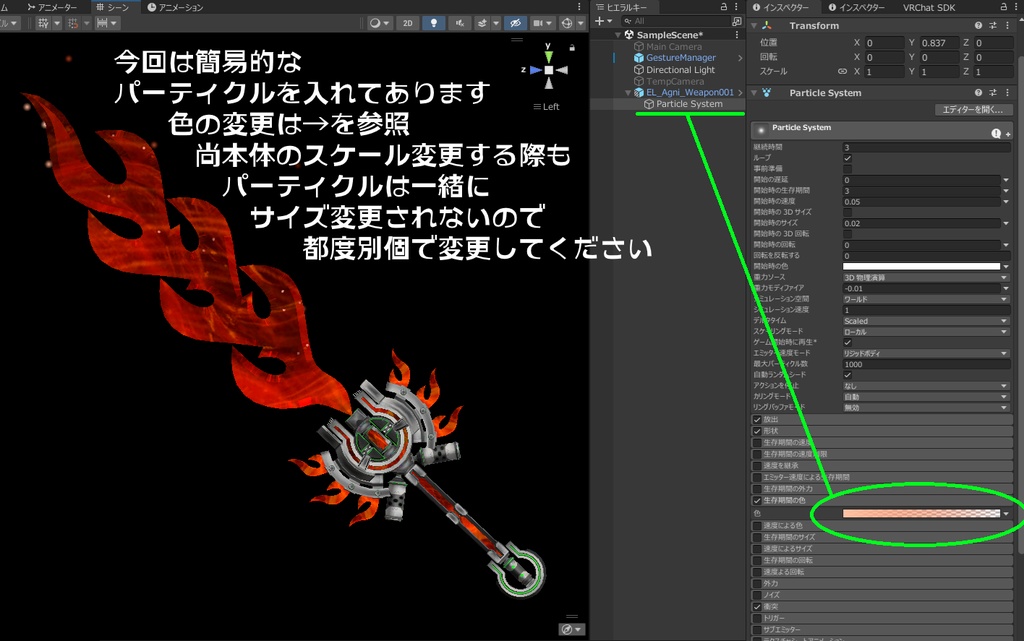1024x641 pixels.
Task: Disable the 衝突 module checkbox
Action: pos(757,607)
